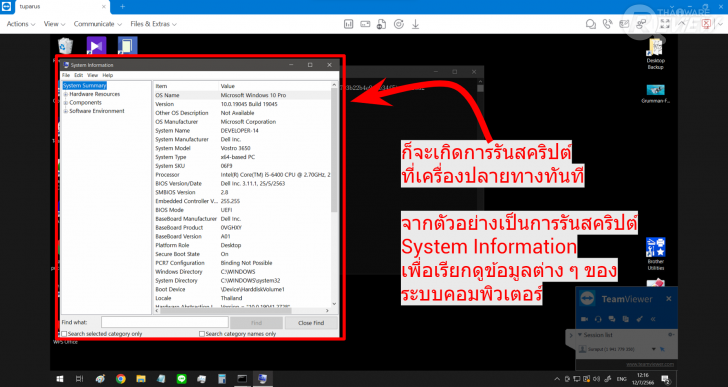
Task: Click the session recording circular icon
Action: coord(398,24)
